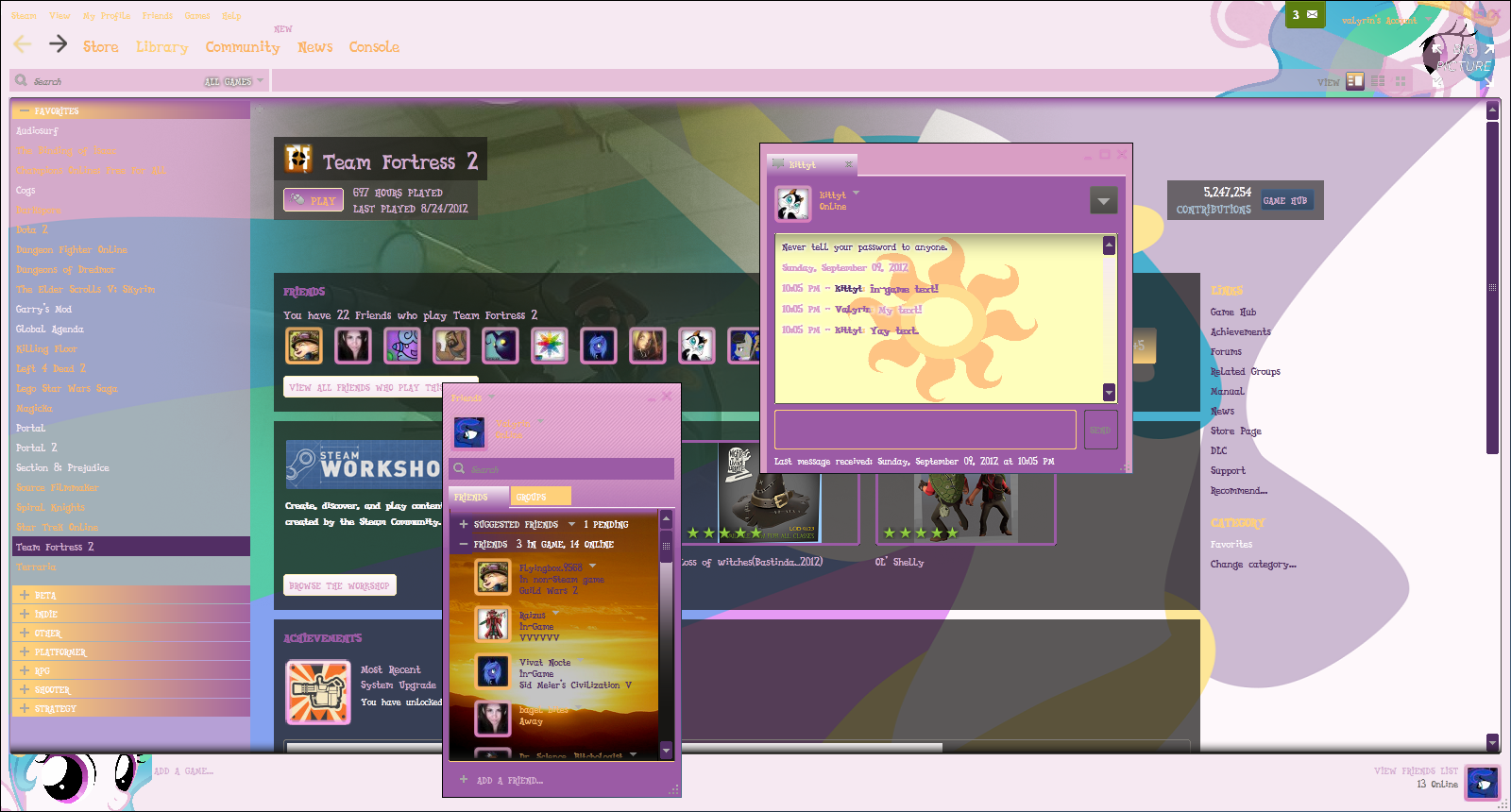The height and width of the screenshot is (812, 1511).
Task: Click bagel bites' avatar in friends list
Action: [x=493, y=719]
